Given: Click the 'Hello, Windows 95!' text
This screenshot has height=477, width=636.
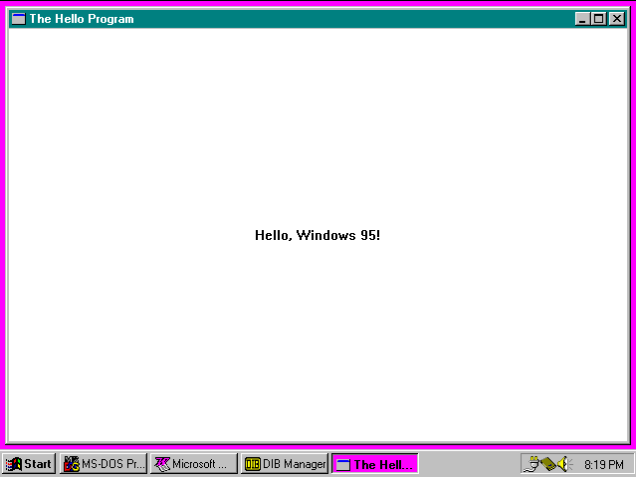Looking at the screenshot, I should [x=318, y=235].
